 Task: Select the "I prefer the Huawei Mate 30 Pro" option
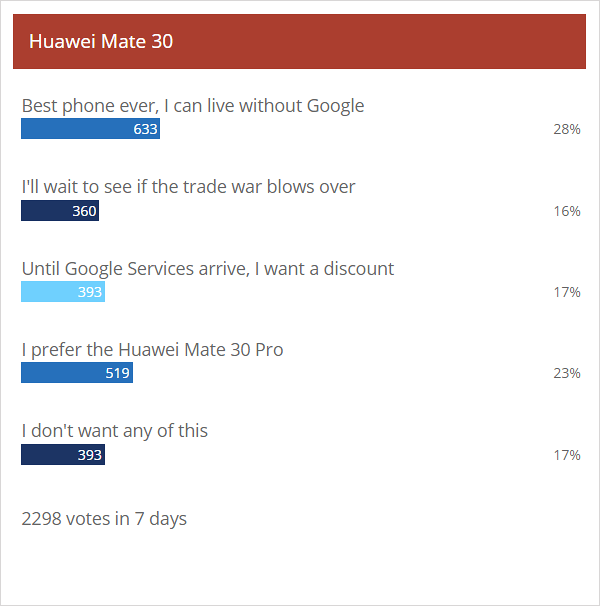[152, 350]
